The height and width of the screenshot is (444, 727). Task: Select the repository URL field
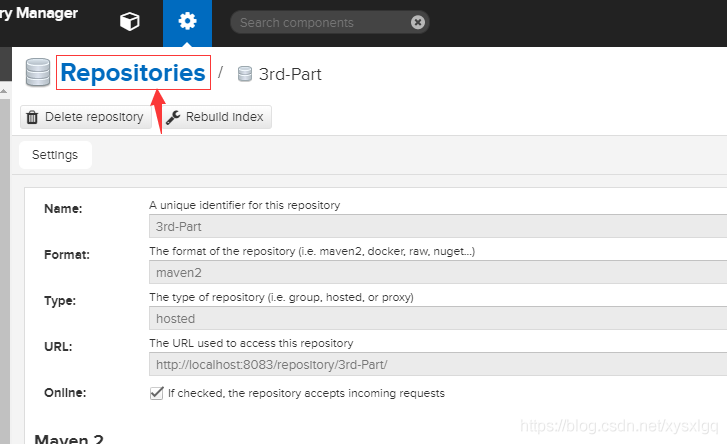pyautogui.click(x=436, y=364)
